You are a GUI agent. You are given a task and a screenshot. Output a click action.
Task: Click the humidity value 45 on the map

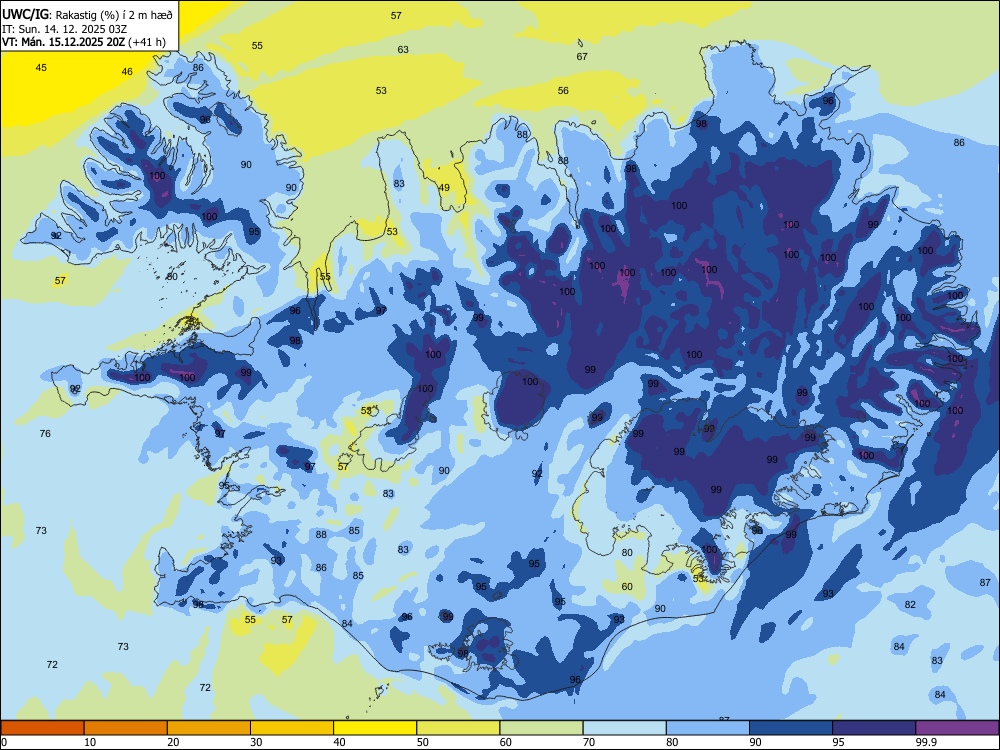(41, 68)
